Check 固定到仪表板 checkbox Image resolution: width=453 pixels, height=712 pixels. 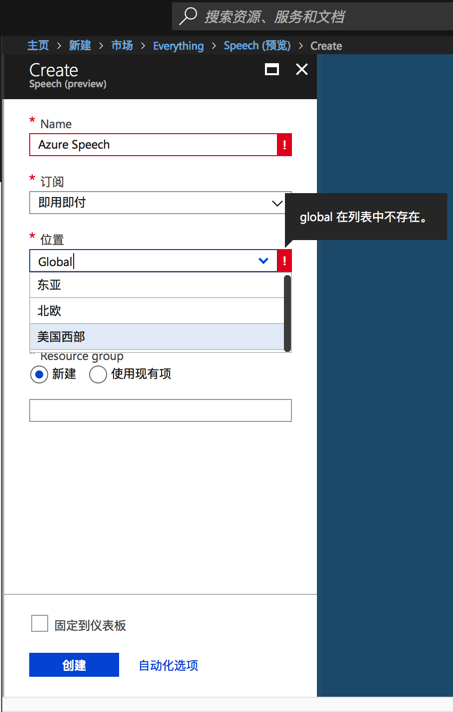click(x=39, y=623)
